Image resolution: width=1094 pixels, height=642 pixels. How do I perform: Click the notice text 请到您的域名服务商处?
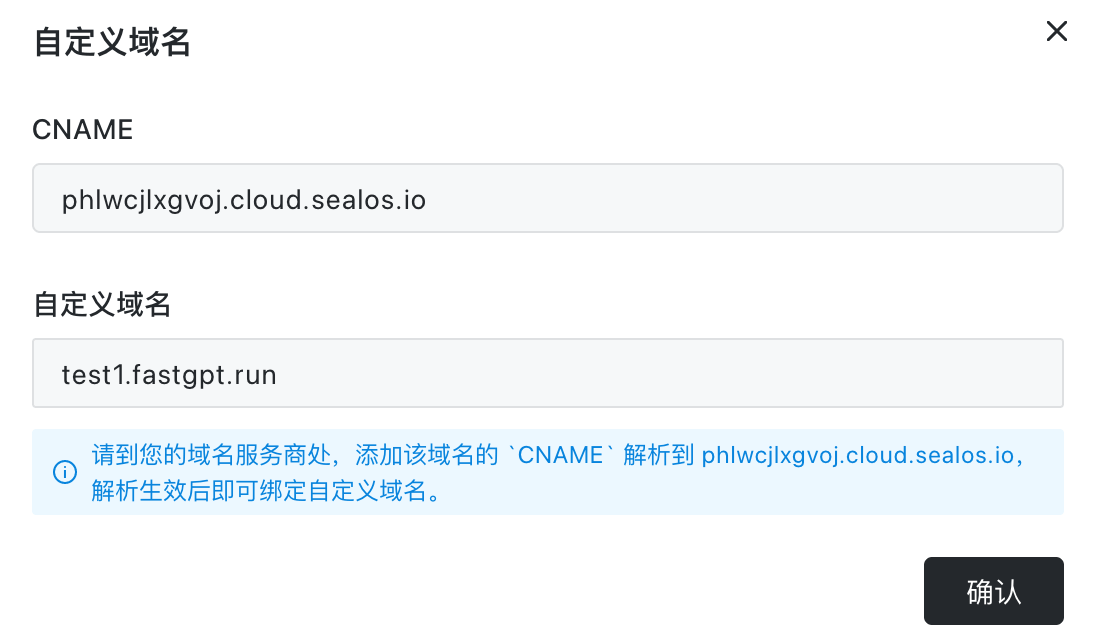click(x=211, y=455)
